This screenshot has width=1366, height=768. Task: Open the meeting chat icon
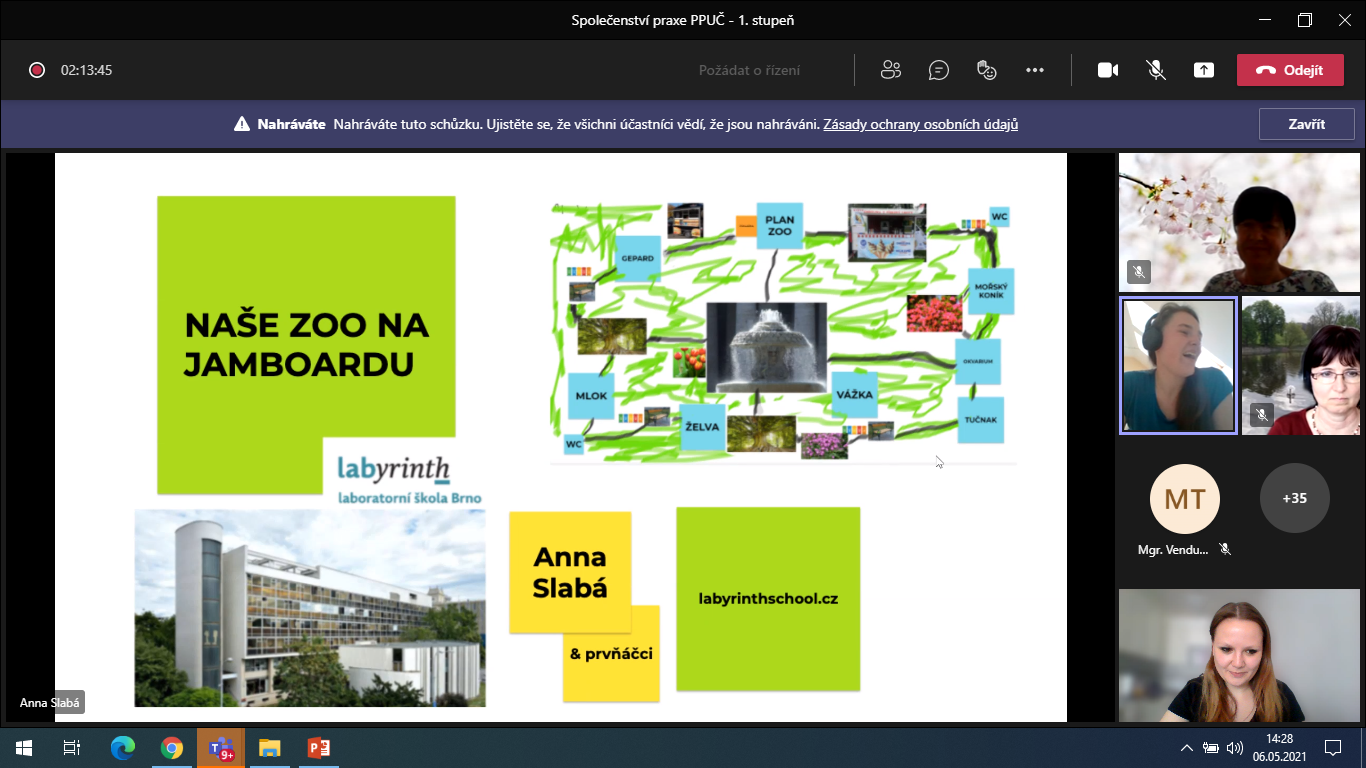click(x=938, y=70)
